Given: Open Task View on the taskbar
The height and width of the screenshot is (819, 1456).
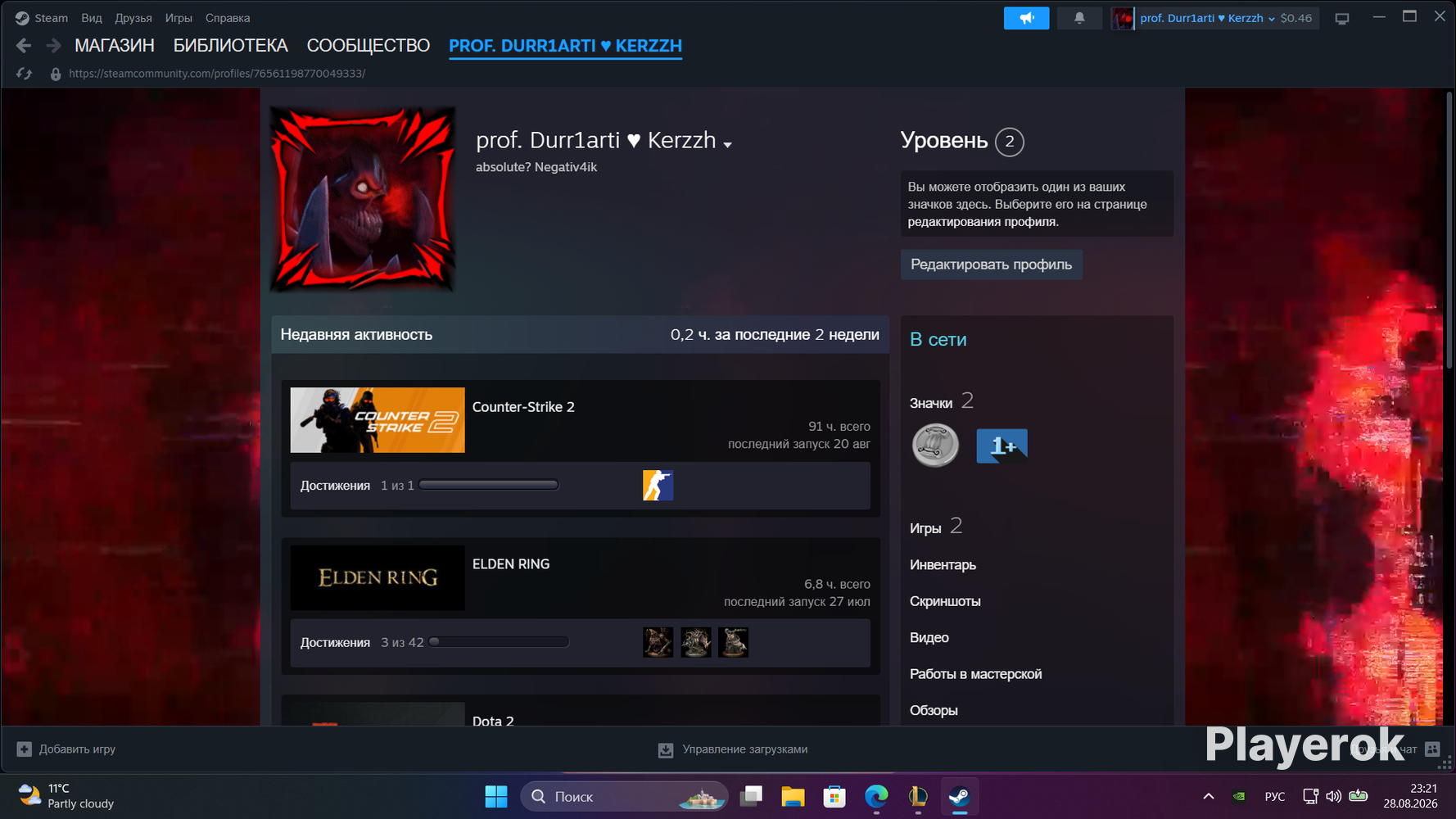Looking at the screenshot, I should coord(751,796).
